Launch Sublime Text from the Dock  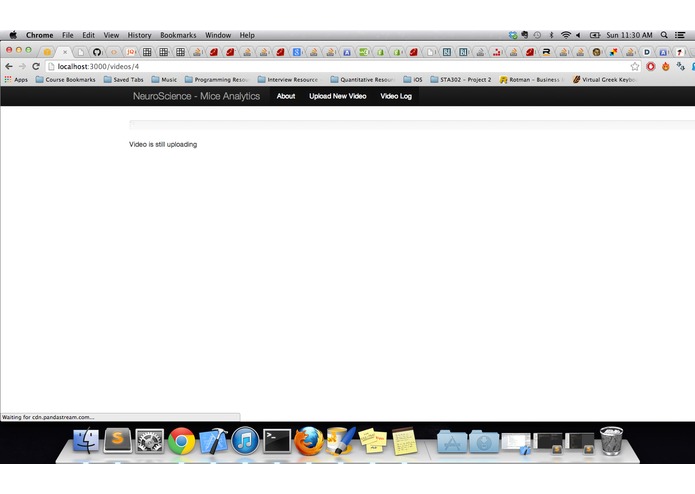click(x=117, y=440)
